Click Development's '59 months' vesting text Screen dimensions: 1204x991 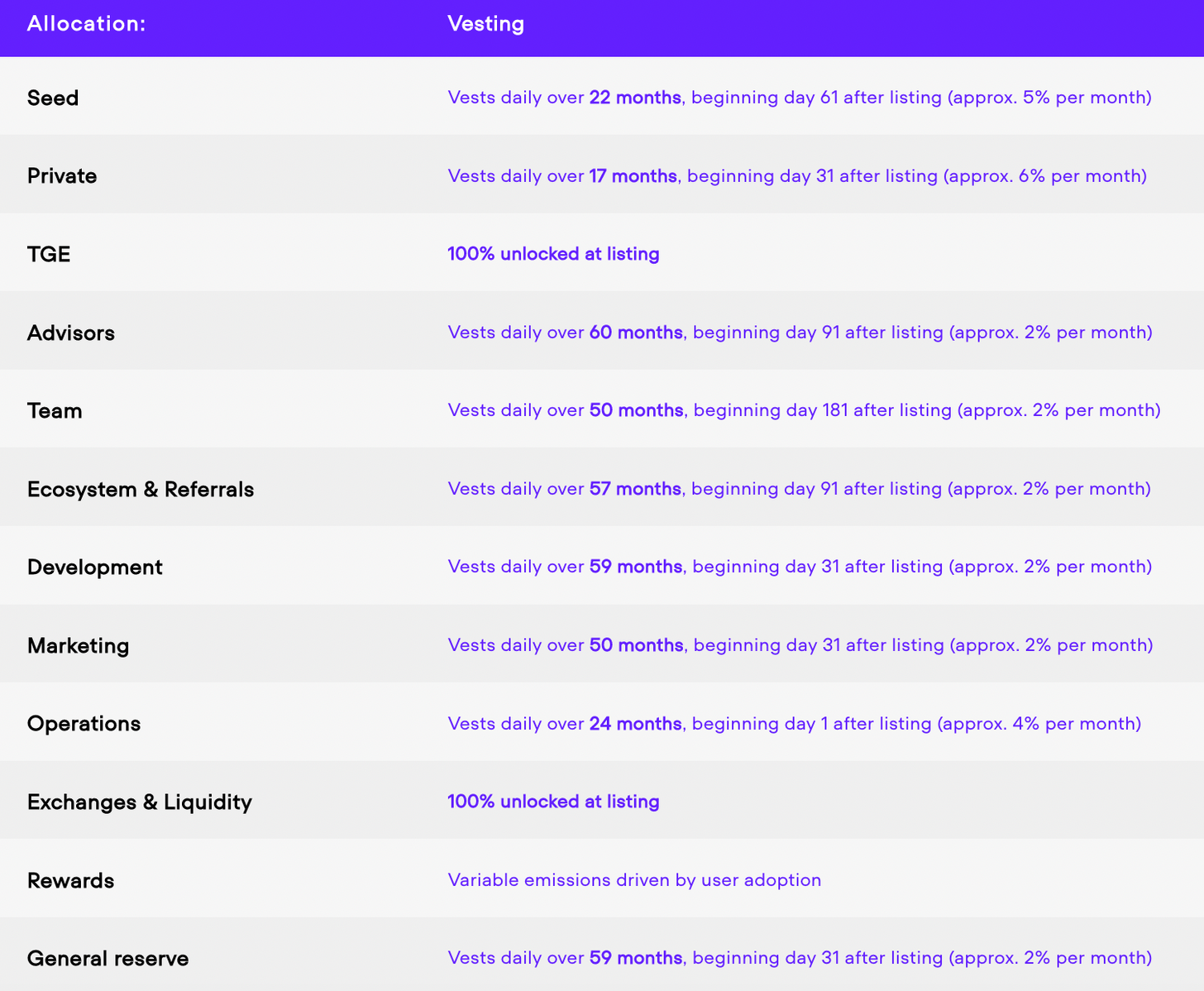pos(636,567)
